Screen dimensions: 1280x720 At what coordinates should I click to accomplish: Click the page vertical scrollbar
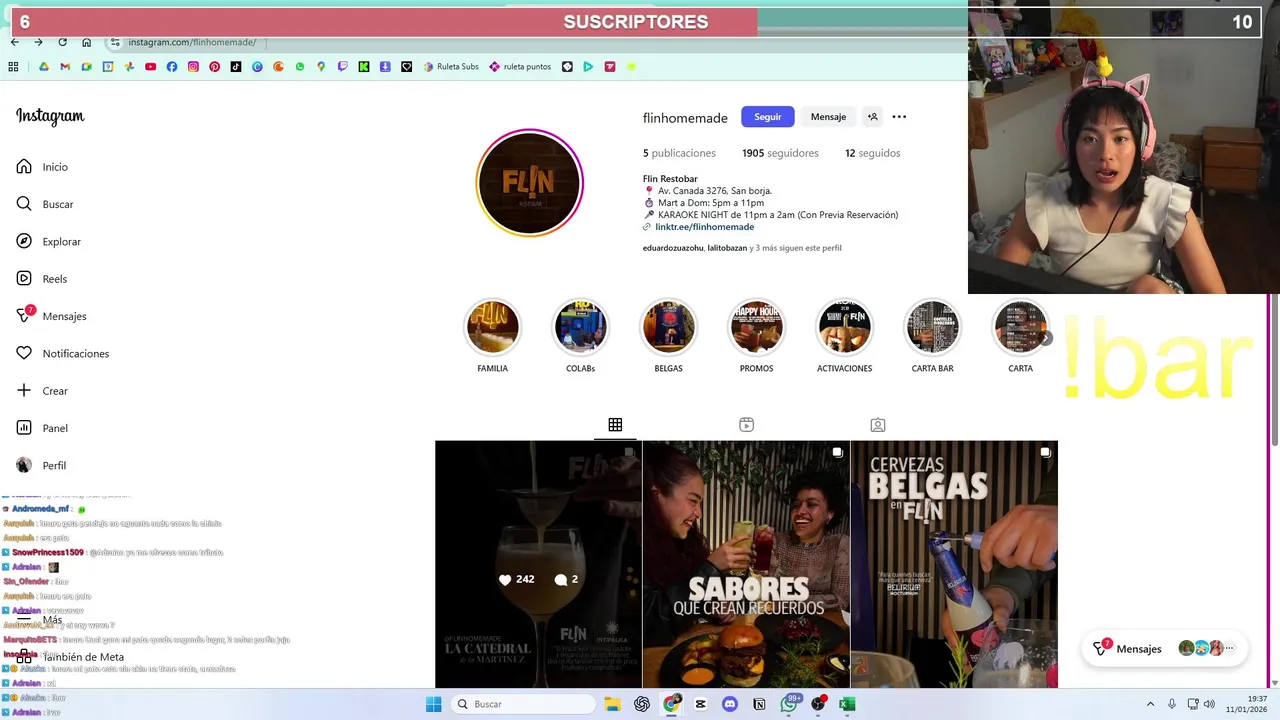(x=1274, y=370)
